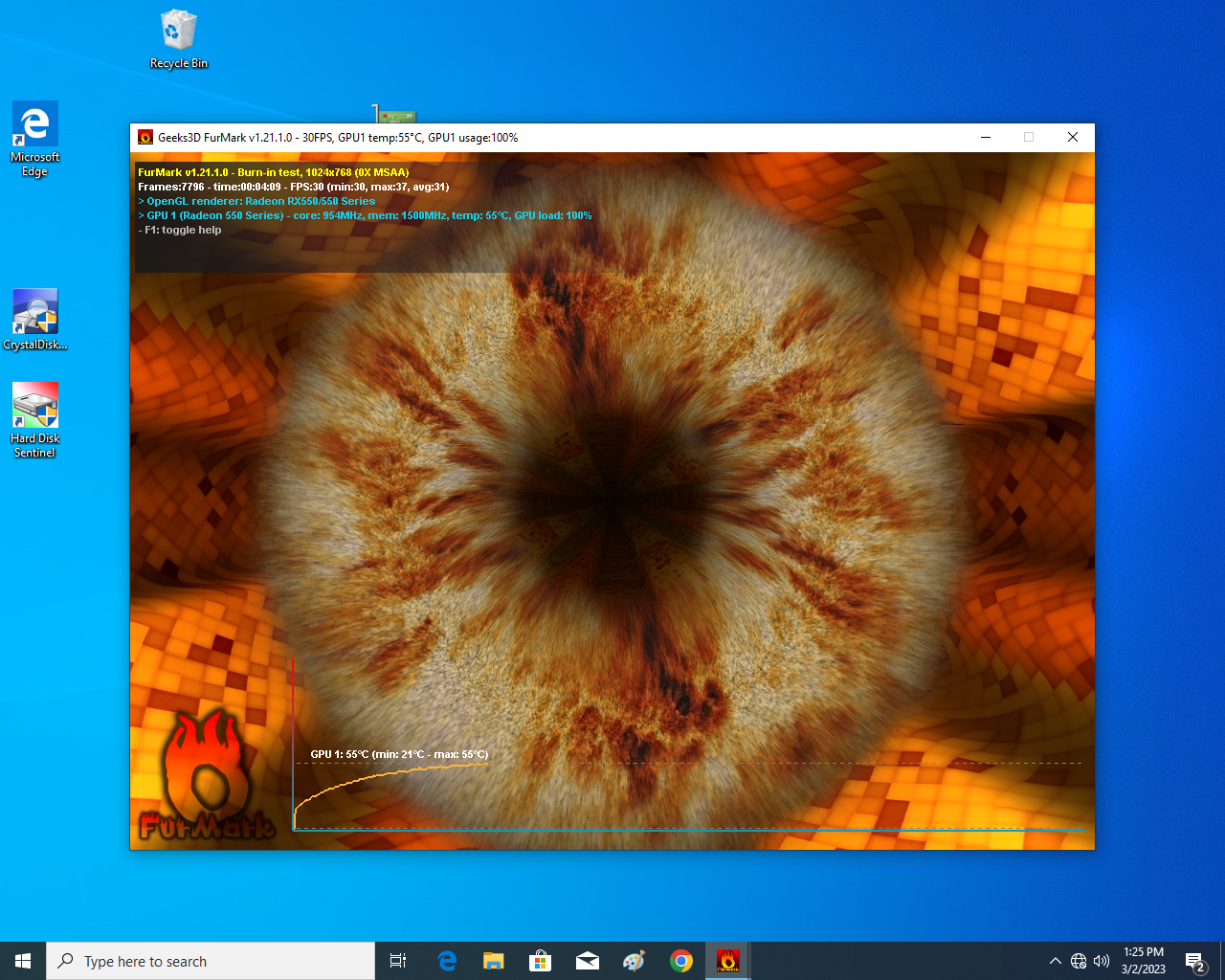Screen dimensions: 1225x980
Task: Open the Task View button
Action: click(398, 961)
